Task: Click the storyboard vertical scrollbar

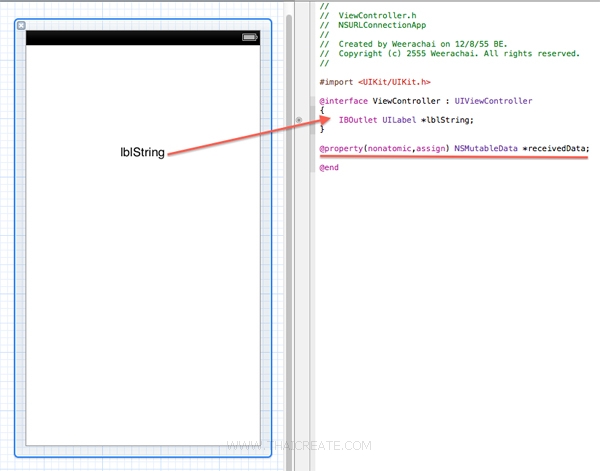Action: click(x=289, y=241)
